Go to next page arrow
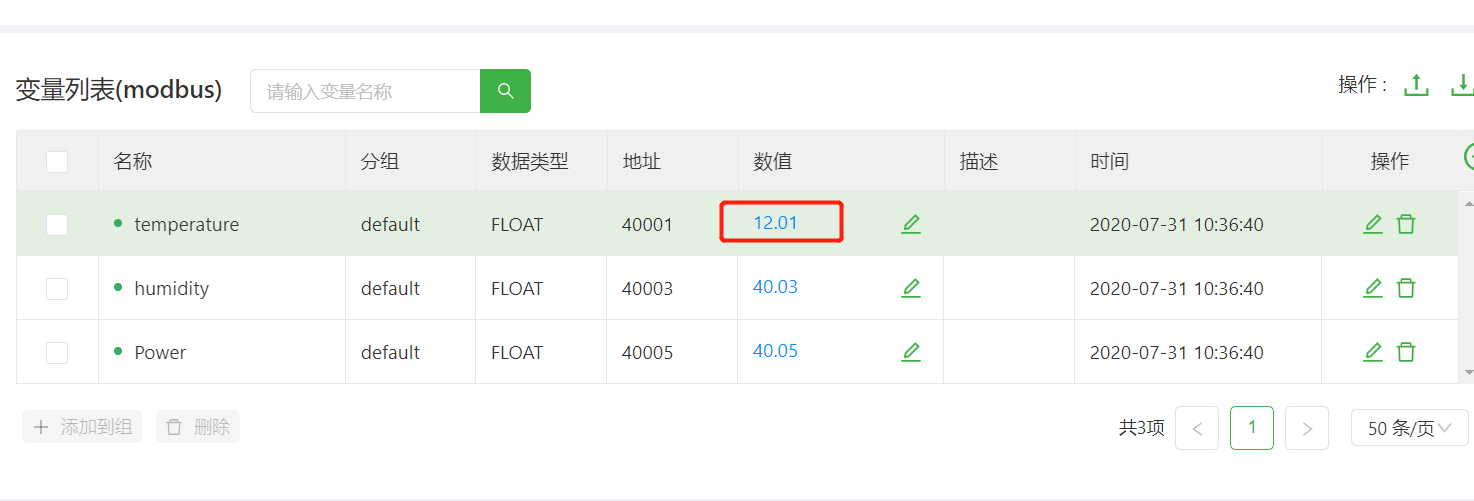The width and height of the screenshot is (1474, 501). [x=1306, y=428]
